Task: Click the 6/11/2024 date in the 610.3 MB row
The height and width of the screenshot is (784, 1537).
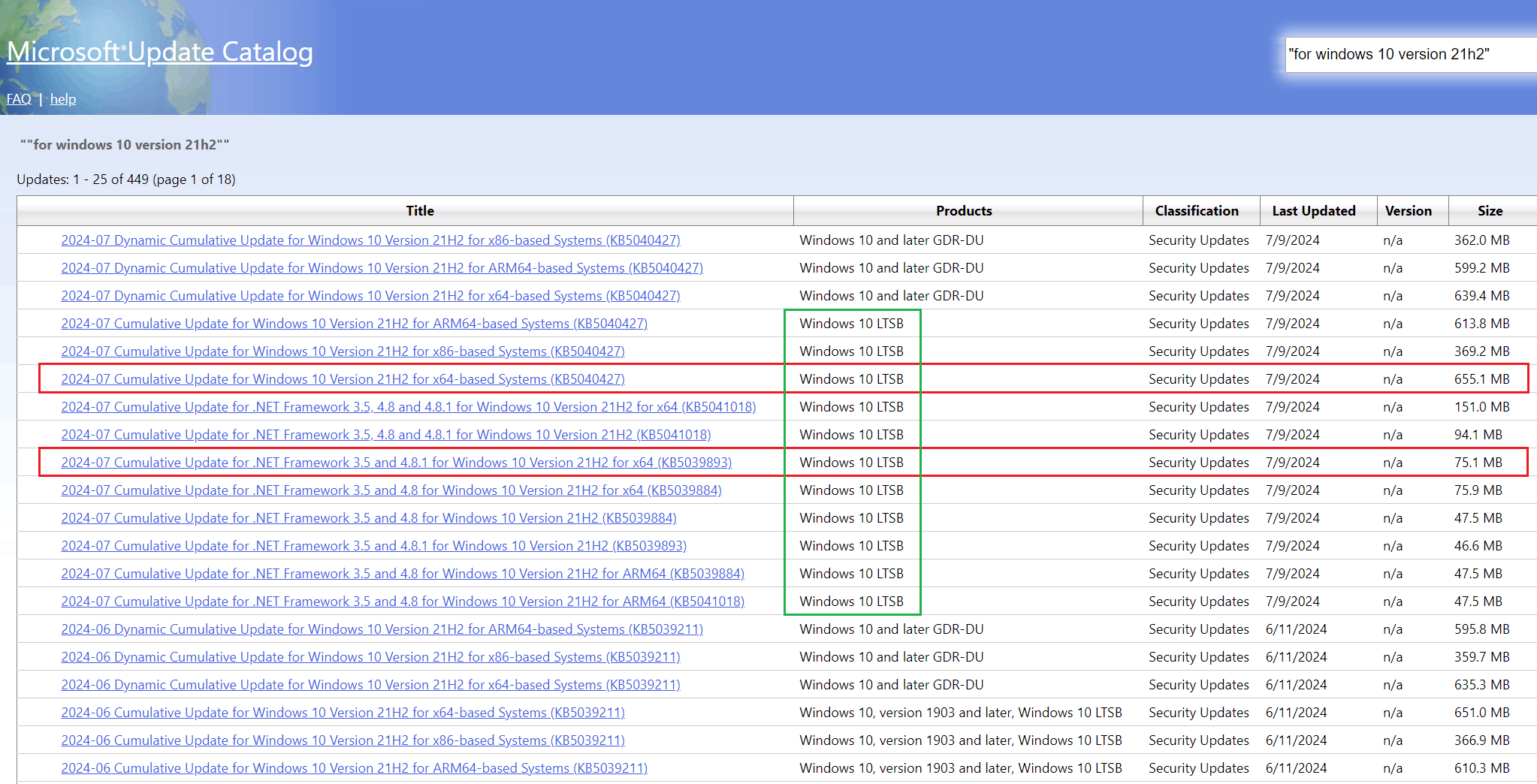Action: click(x=1296, y=768)
